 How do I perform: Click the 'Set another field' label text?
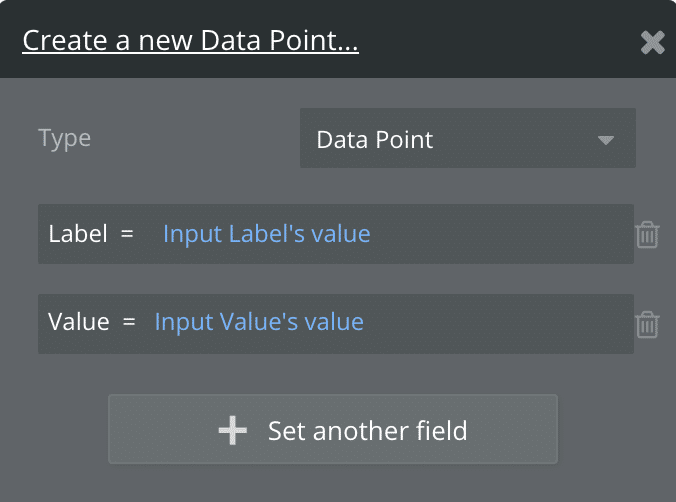(367, 431)
